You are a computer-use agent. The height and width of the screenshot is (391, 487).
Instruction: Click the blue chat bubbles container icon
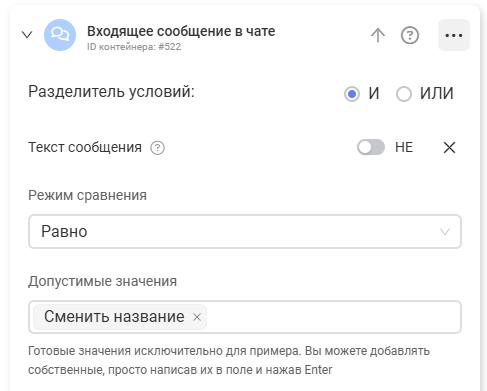60,35
